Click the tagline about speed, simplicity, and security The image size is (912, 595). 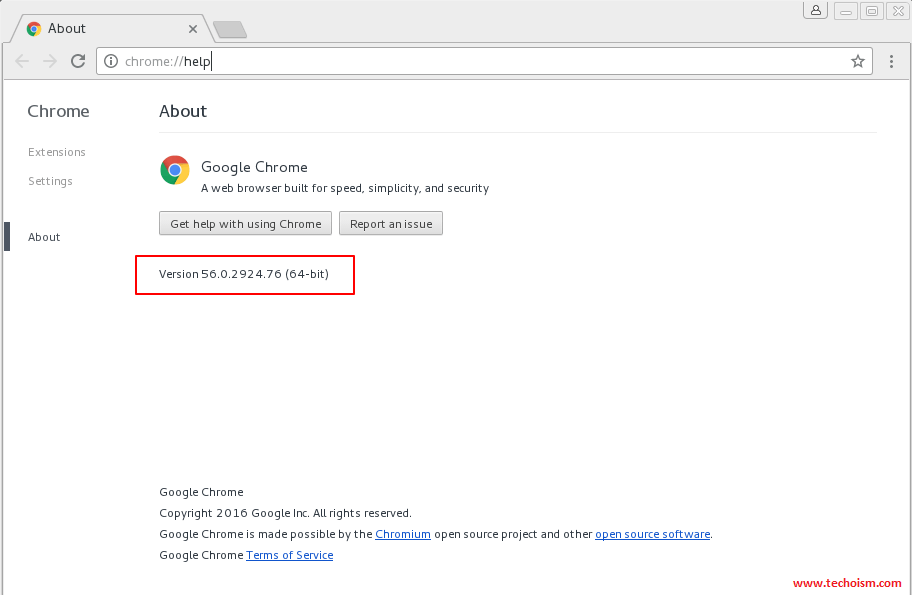click(x=345, y=188)
